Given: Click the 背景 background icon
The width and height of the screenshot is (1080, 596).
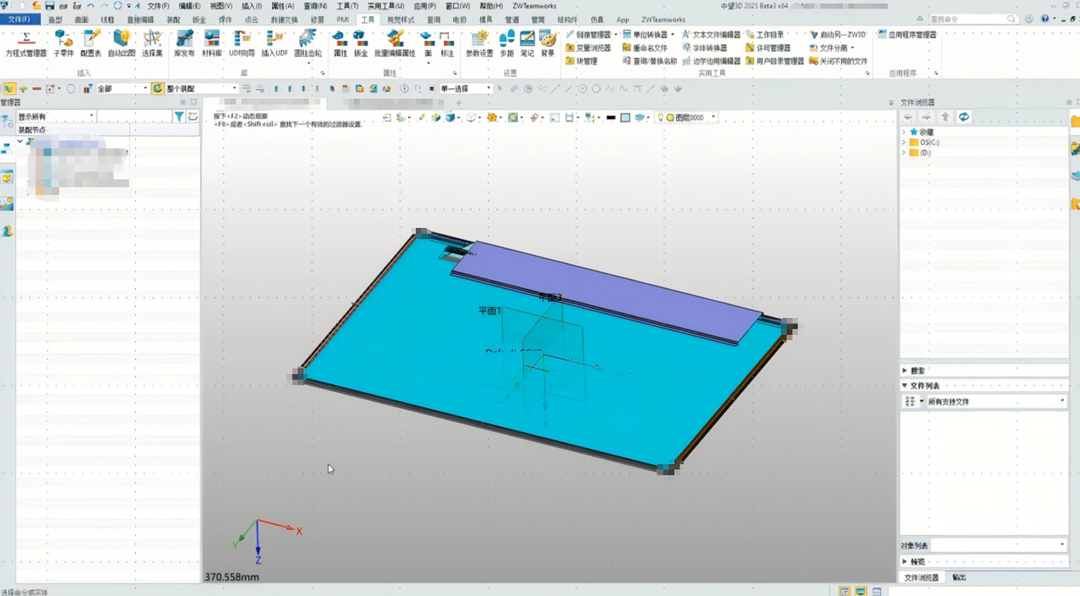Looking at the screenshot, I should tap(548, 42).
